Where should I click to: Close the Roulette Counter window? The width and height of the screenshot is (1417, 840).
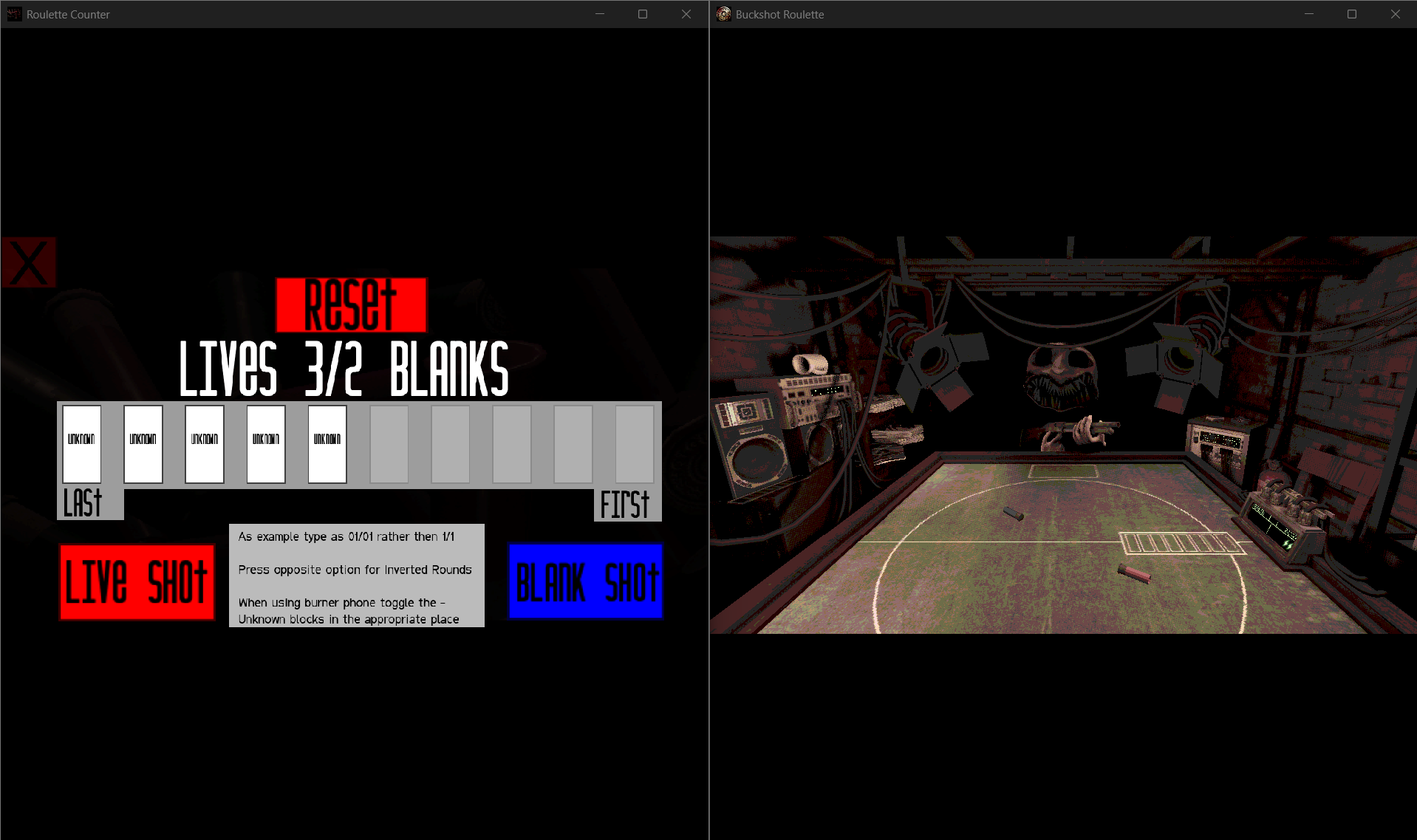686,14
